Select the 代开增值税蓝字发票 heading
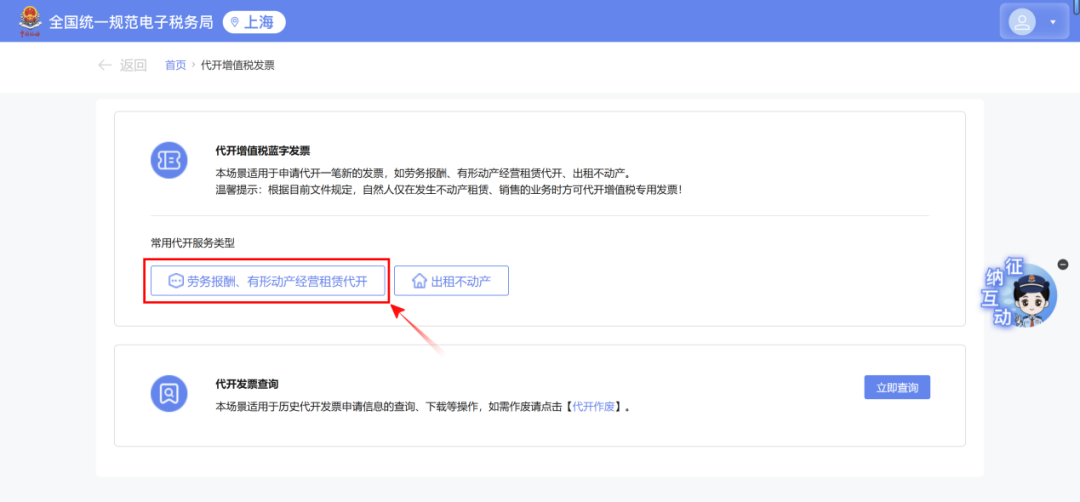The height and width of the screenshot is (502, 1080). coord(263,151)
